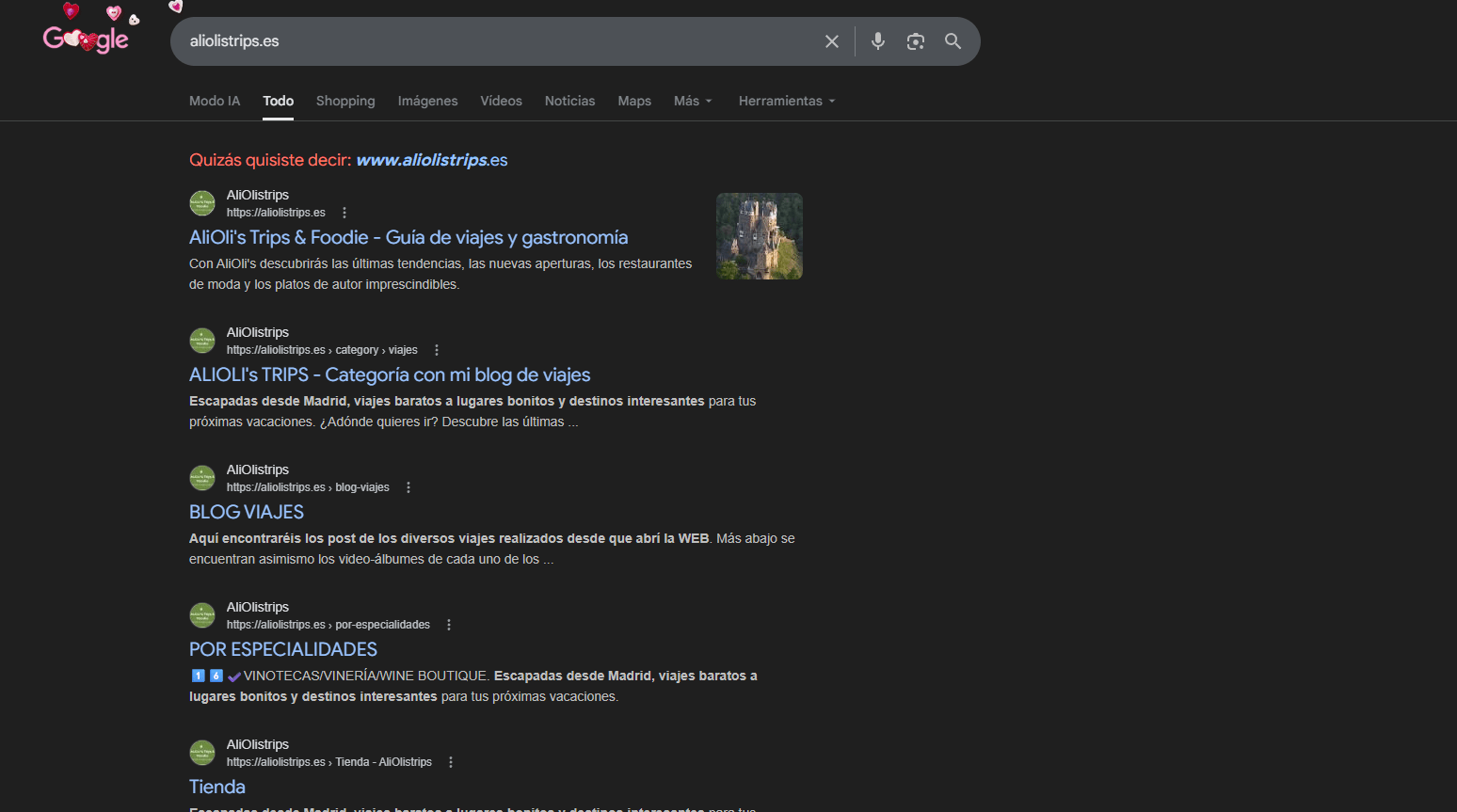Switch to the Shopping tab
The width and height of the screenshot is (1457, 812).
point(345,101)
